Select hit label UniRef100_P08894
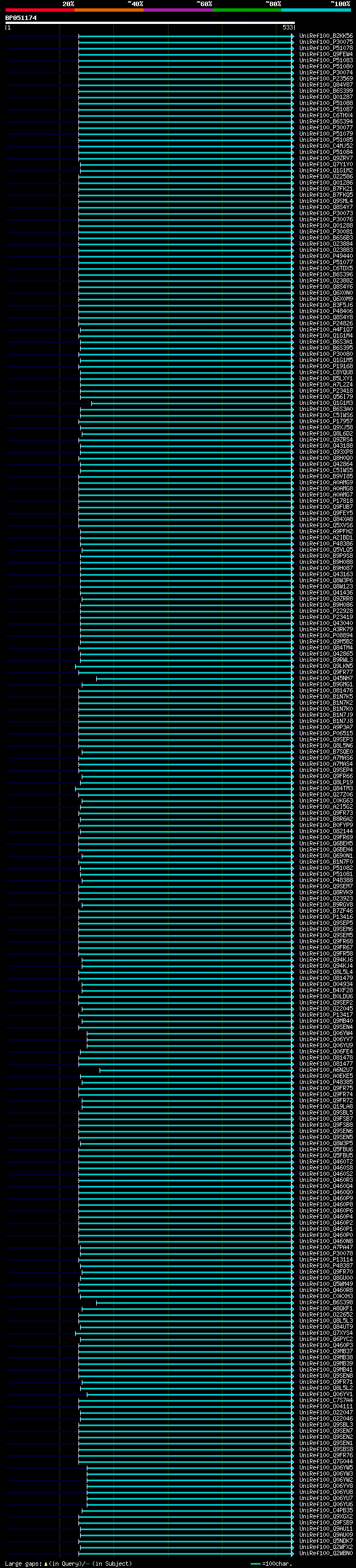This screenshot has height=1568, width=356. click(x=326, y=635)
